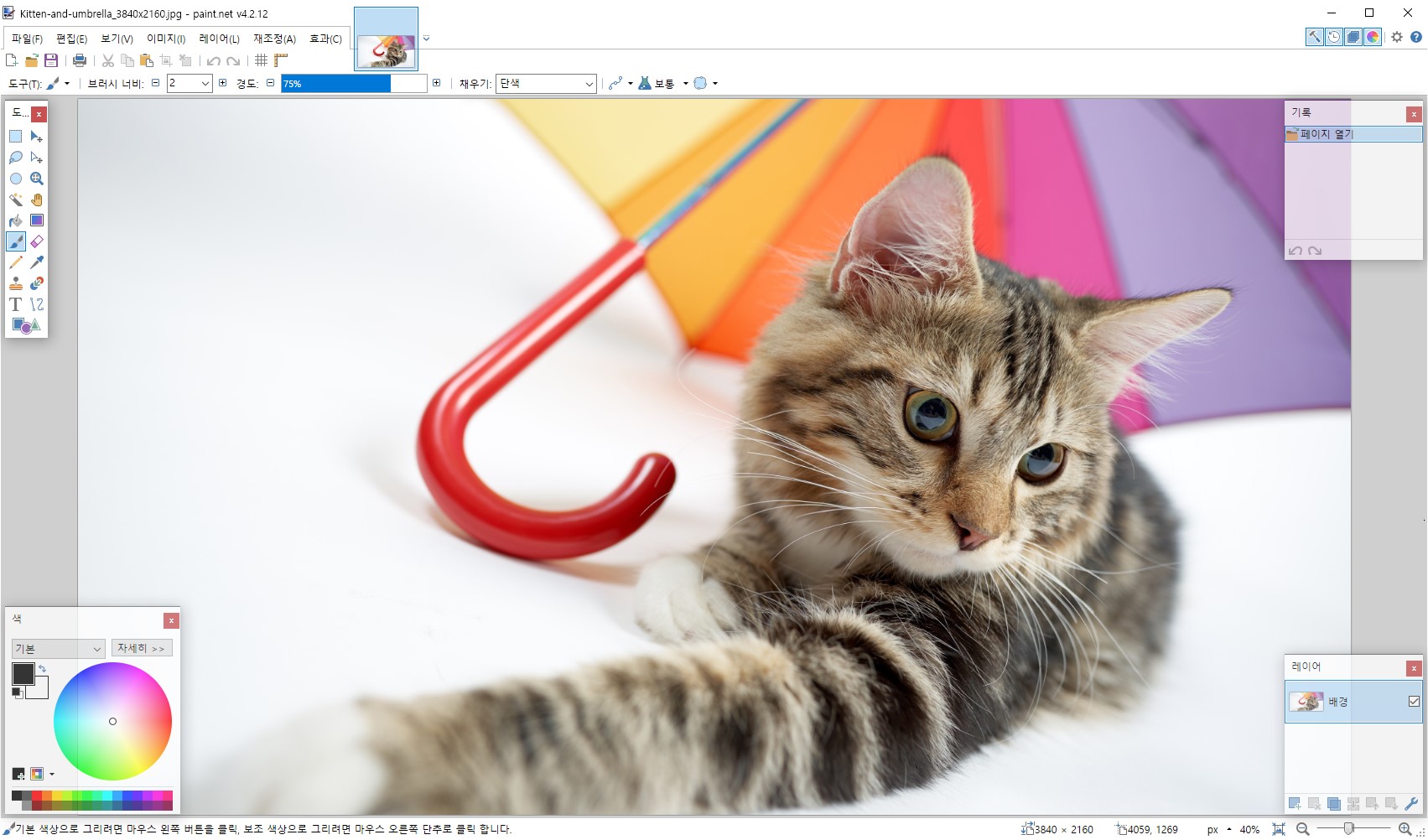
Task: Open the 보통 blend mode dropdown
Action: click(663, 83)
